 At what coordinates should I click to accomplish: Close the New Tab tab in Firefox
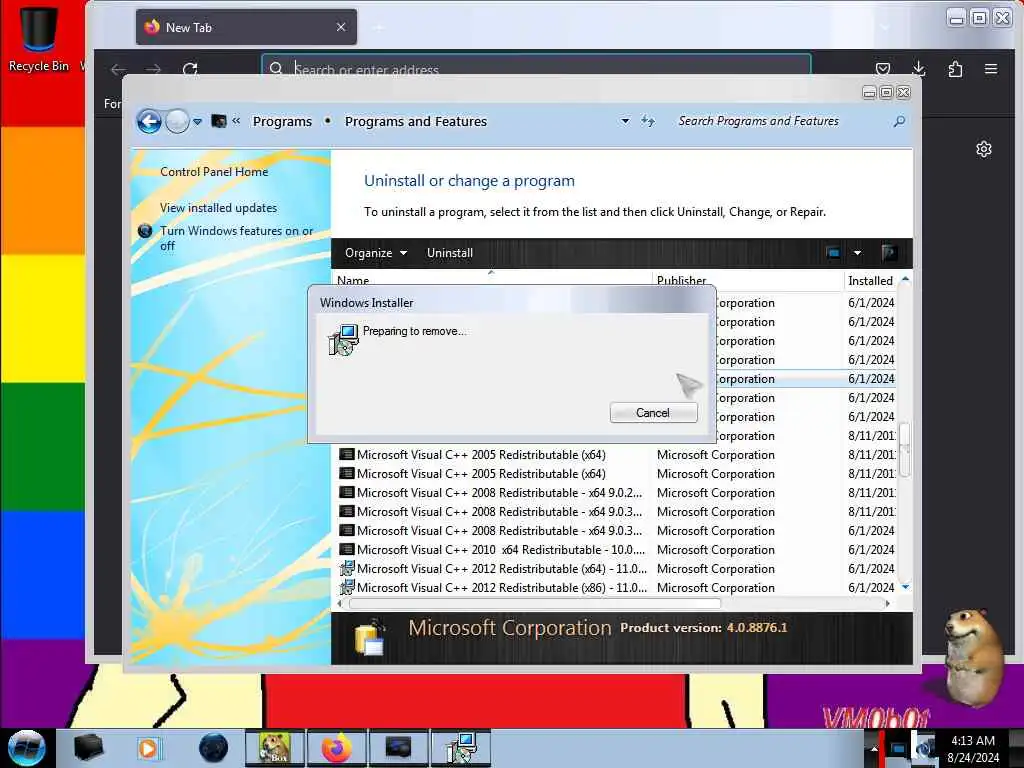341,27
